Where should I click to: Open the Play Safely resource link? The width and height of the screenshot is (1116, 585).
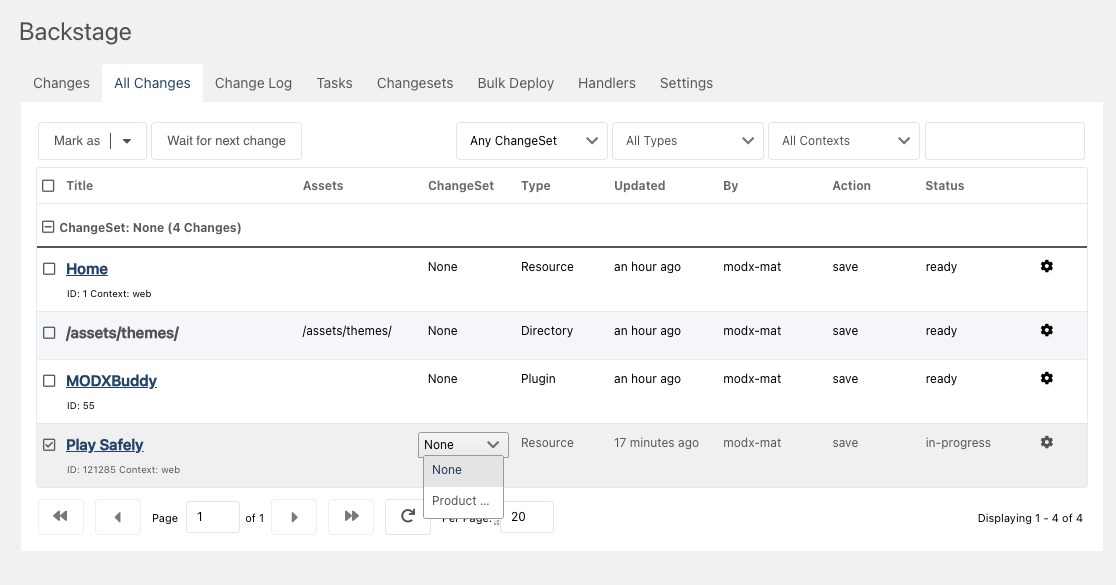[105, 445]
